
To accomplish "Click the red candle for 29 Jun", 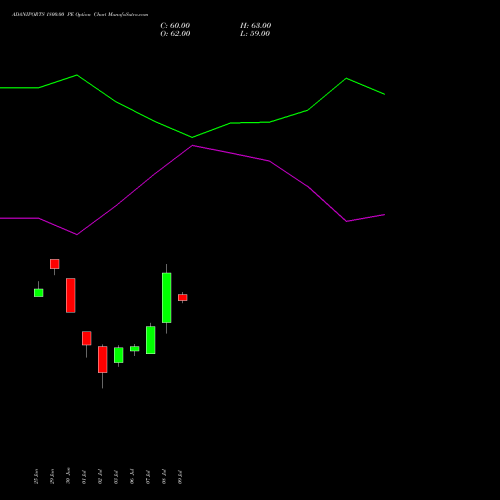I will (55, 264).
